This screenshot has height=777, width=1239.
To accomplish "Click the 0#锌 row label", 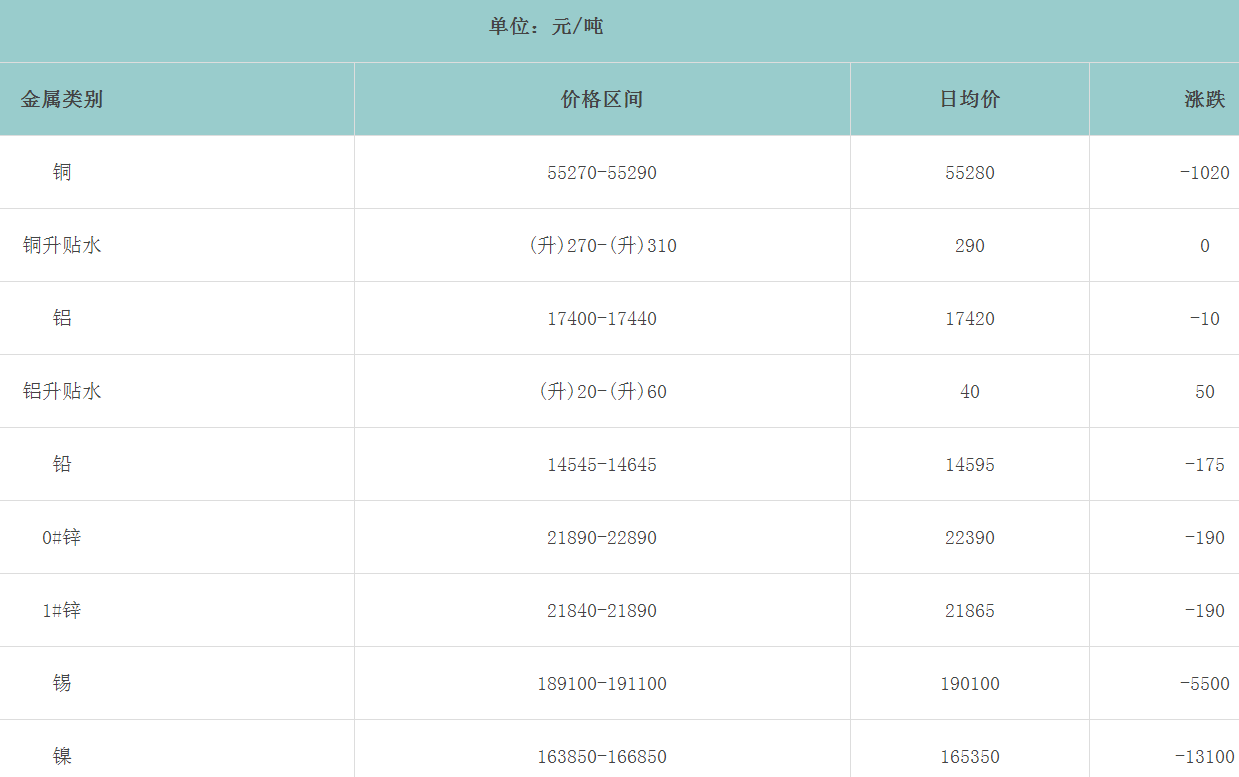I will 62,537.
